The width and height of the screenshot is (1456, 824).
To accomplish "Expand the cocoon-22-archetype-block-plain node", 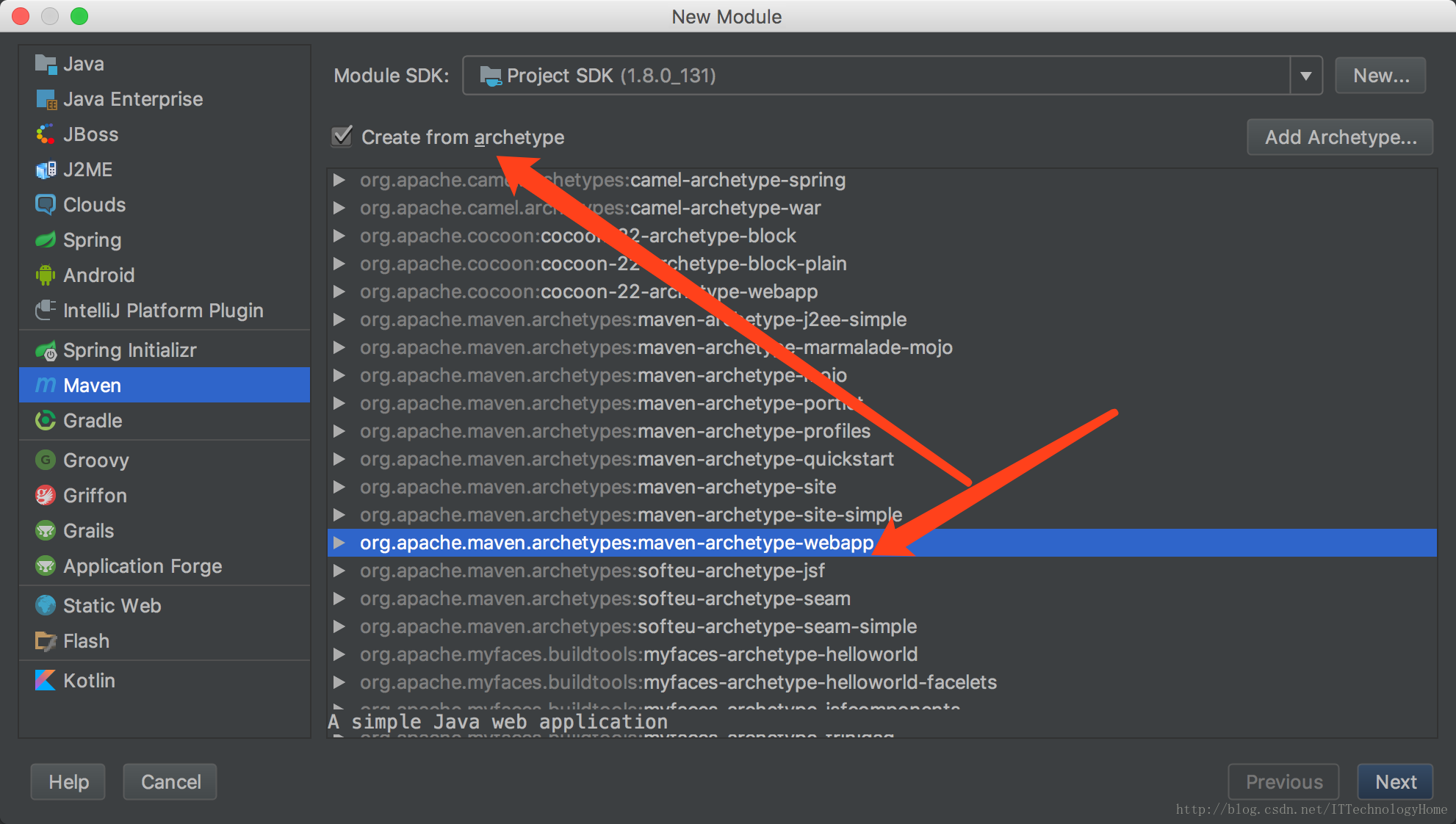I will pyautogui.click(x=339, y=264).
